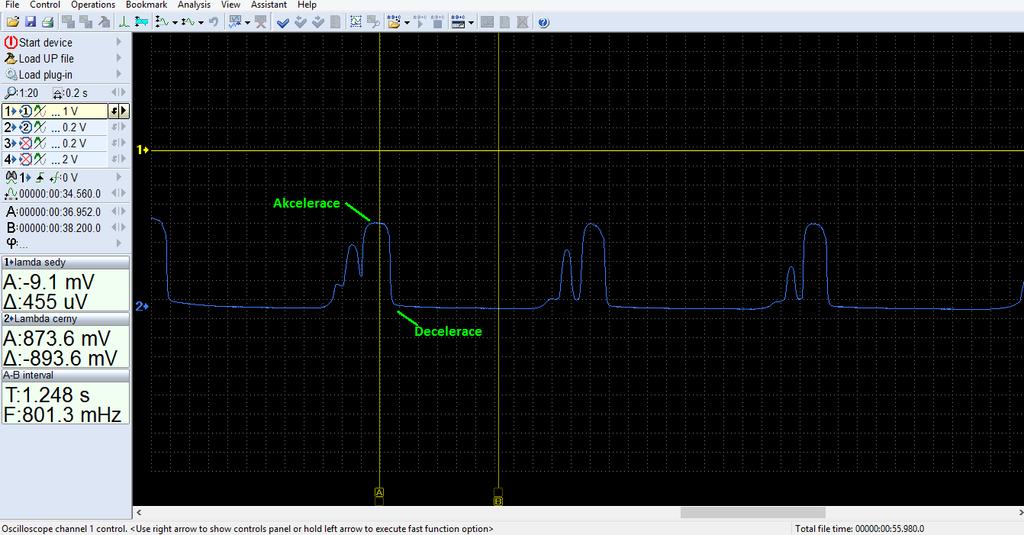Click cursor B time 00000:00:38.200.0

(x=59, y=228)
